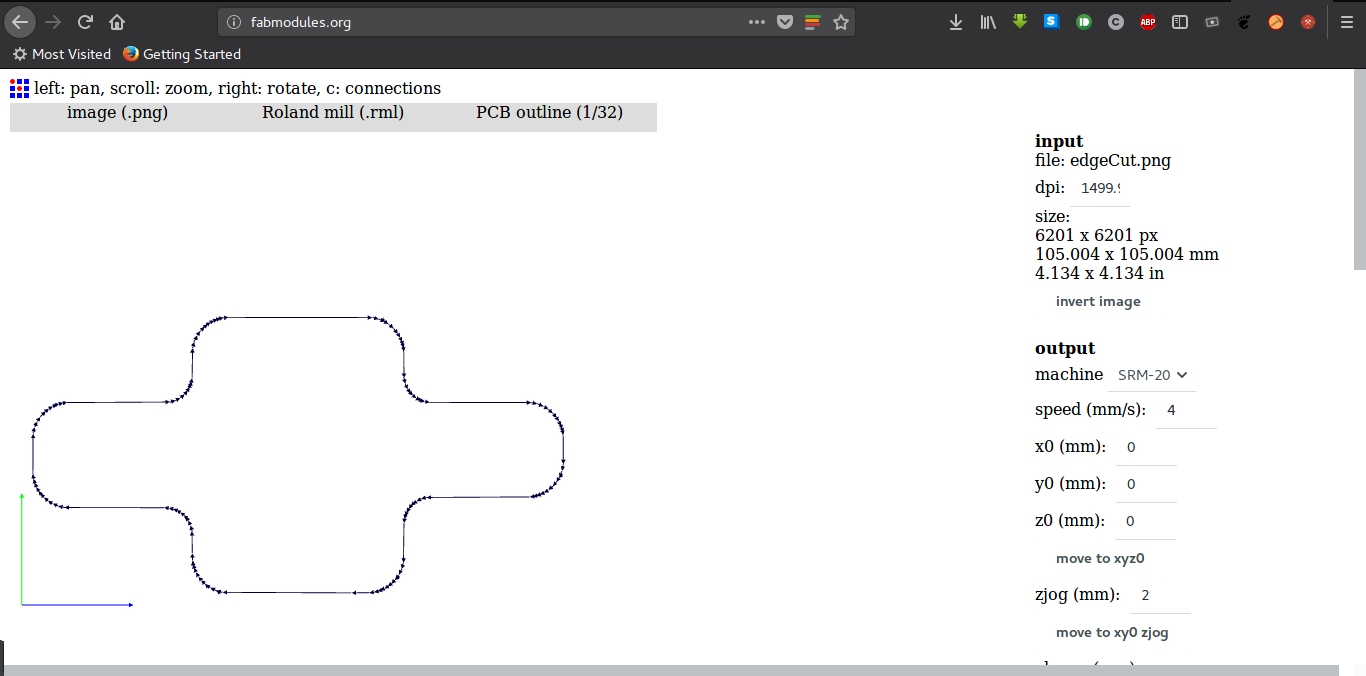Viewport: 1366px width, 676px height.
Task: Click the Video DownloadHelper green arrow icon
Action: tap(1019, 21)
